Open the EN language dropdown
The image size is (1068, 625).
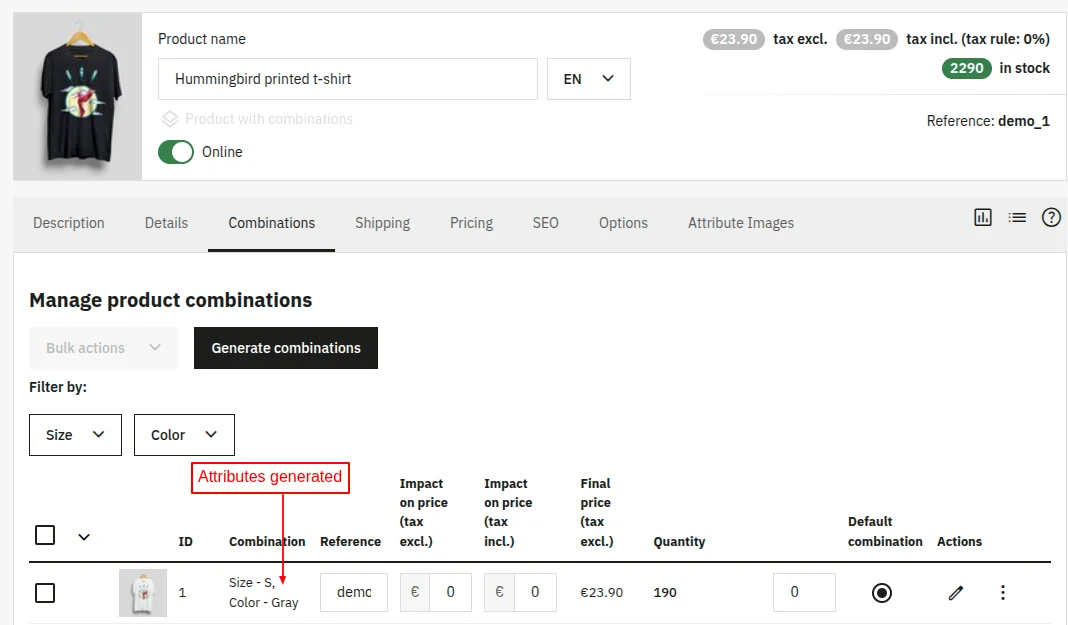pyautogui.click(x=588, y=79)
